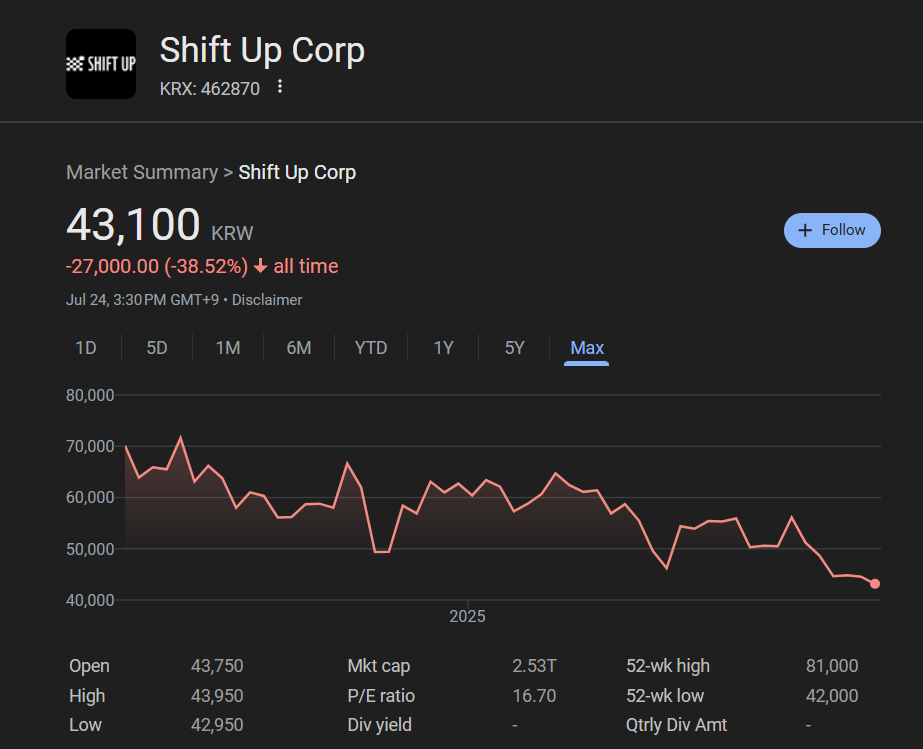Click the High value 43,950
923x749 pixels.
point(217,696)
